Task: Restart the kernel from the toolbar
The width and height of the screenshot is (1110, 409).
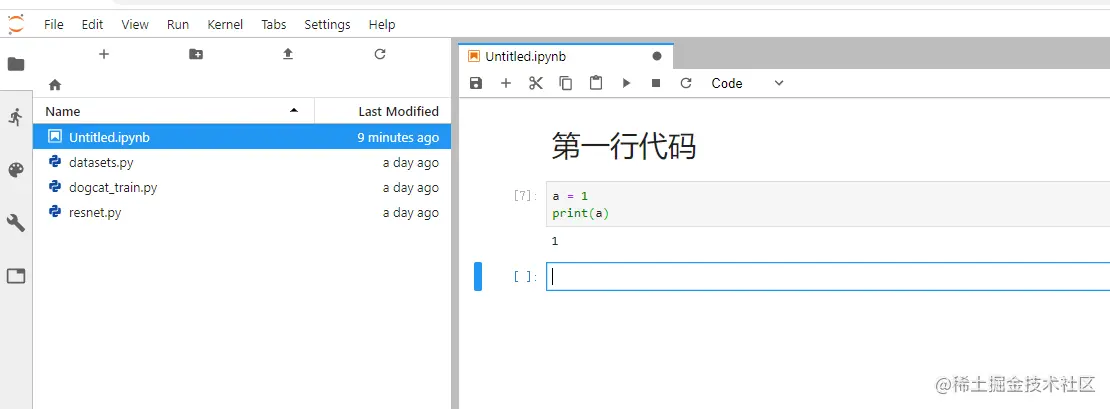Action: [685, 83]
